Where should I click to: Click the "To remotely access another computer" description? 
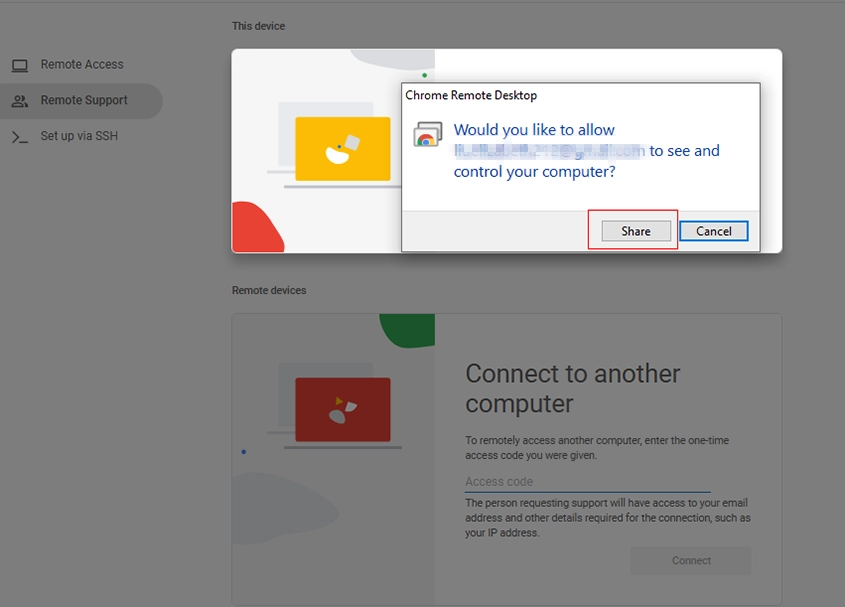point(597,447)
